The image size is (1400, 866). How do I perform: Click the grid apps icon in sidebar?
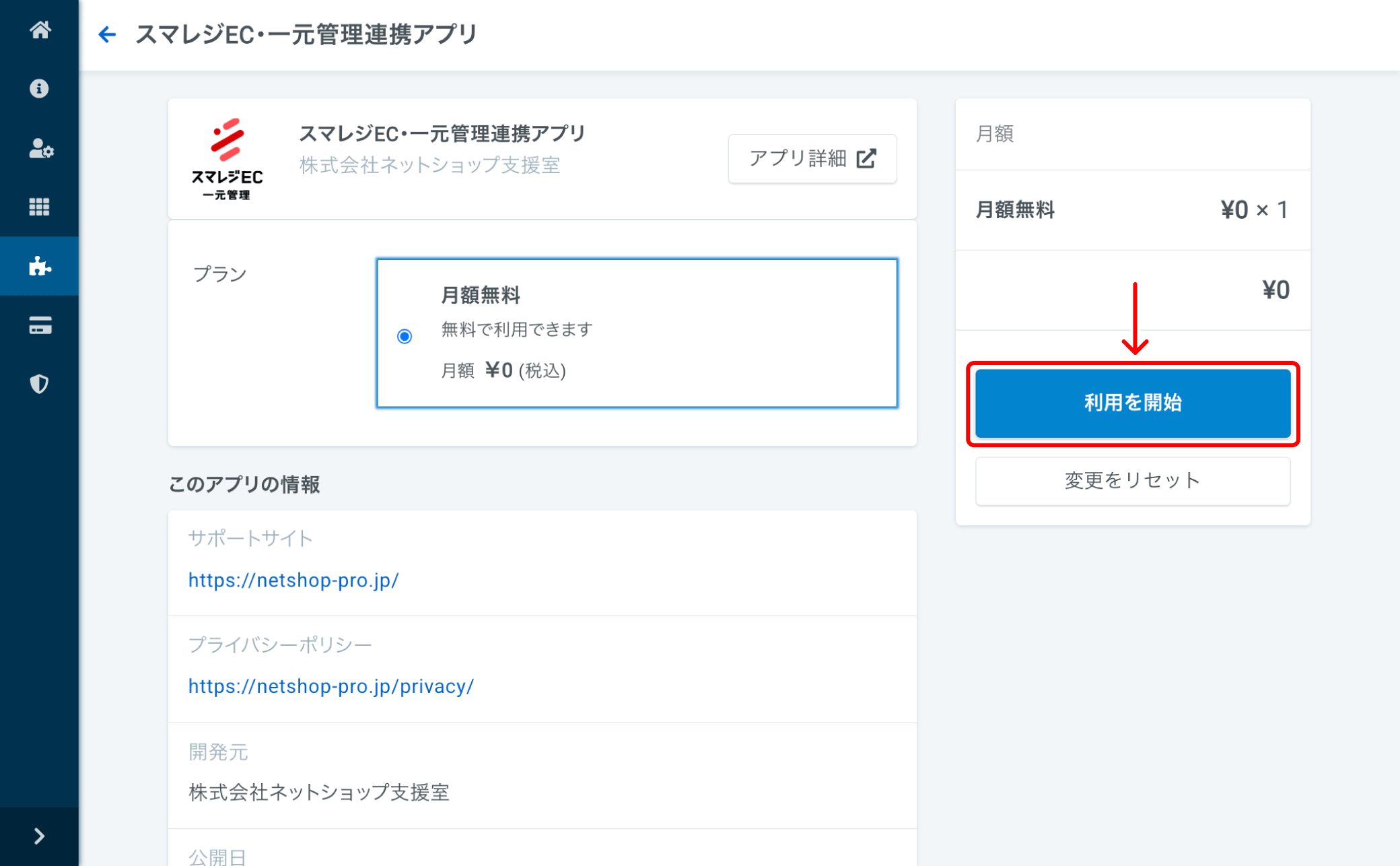[39, 207]
